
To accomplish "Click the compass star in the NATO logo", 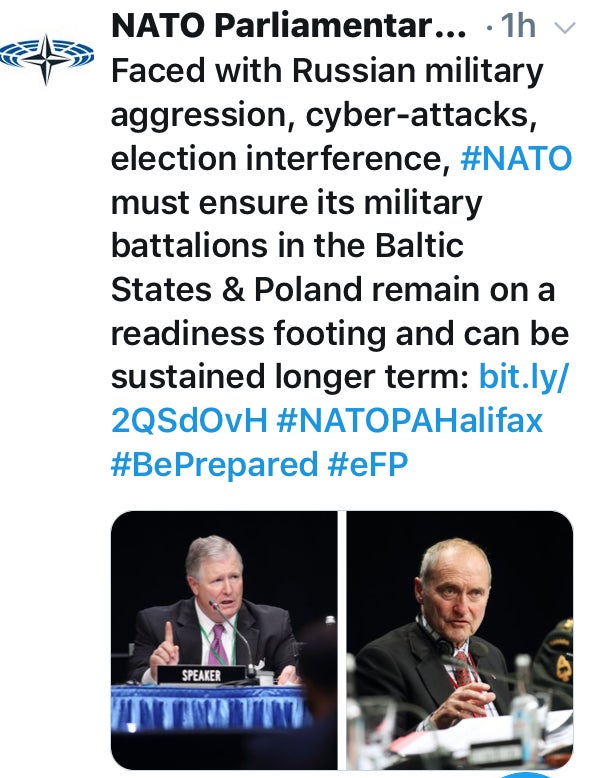I will (46, 60).
